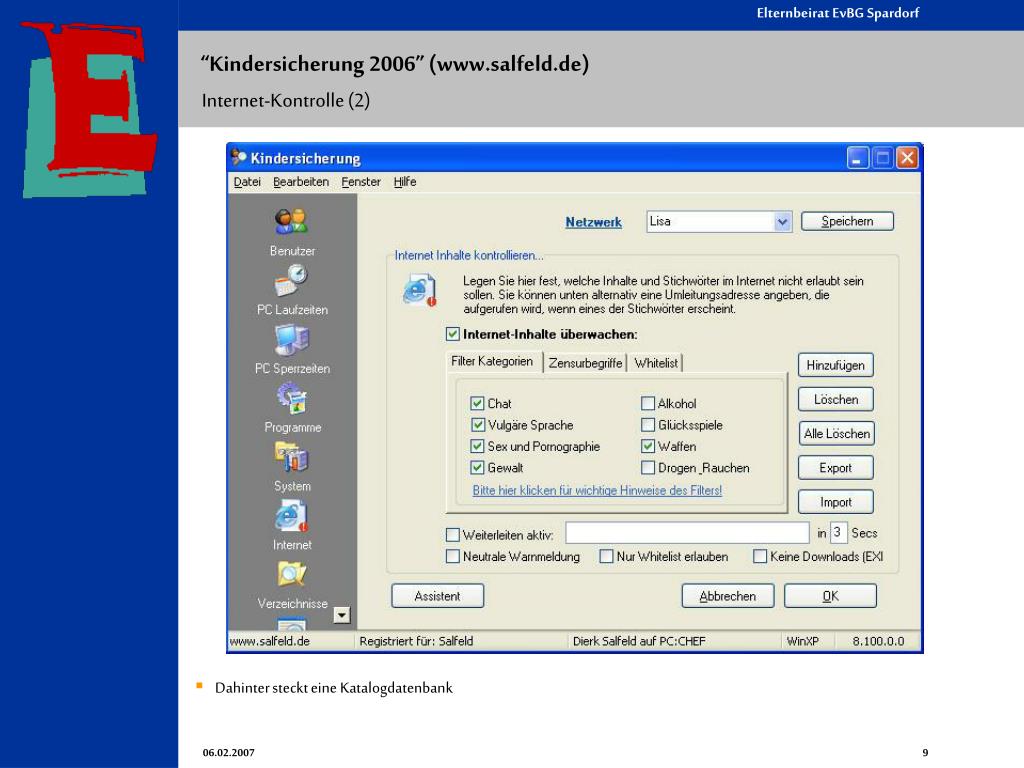
Task: Open the Netzwerk link
Action: point(594,222)
